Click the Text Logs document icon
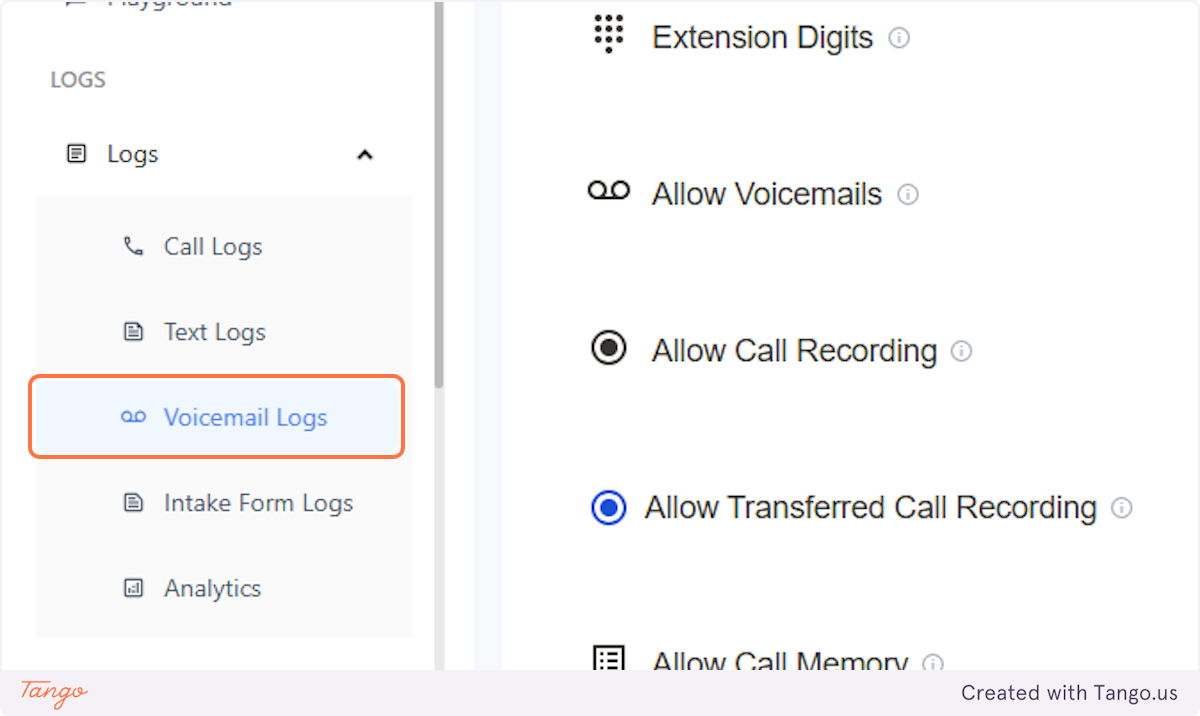Viewport: 1200px width, 716px height. tap(134, 331)
